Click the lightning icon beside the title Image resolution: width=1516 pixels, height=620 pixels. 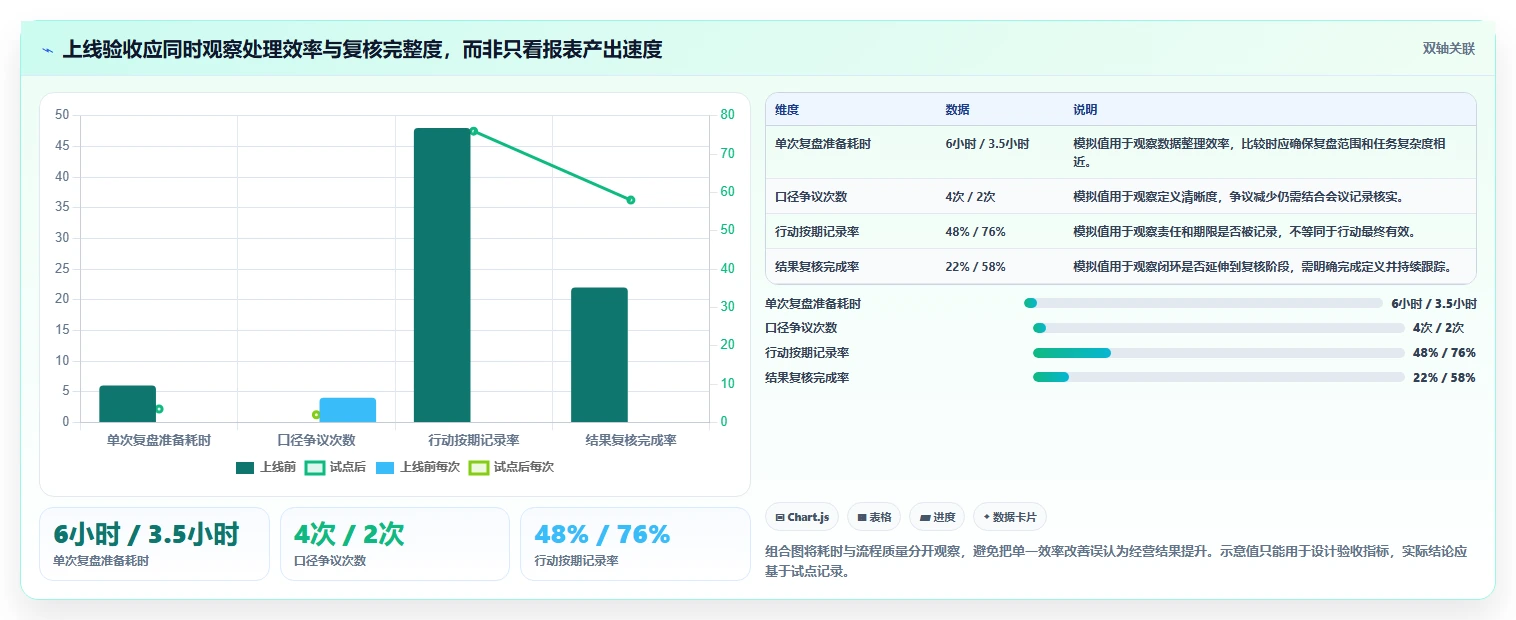(48, 50)
